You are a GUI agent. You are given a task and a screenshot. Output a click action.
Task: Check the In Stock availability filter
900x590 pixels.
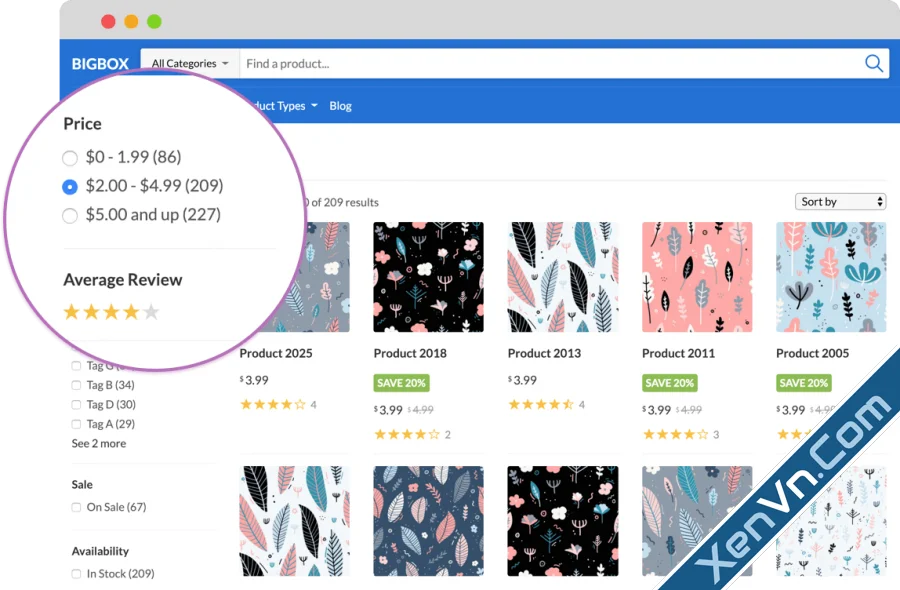(x=76, y=574)
